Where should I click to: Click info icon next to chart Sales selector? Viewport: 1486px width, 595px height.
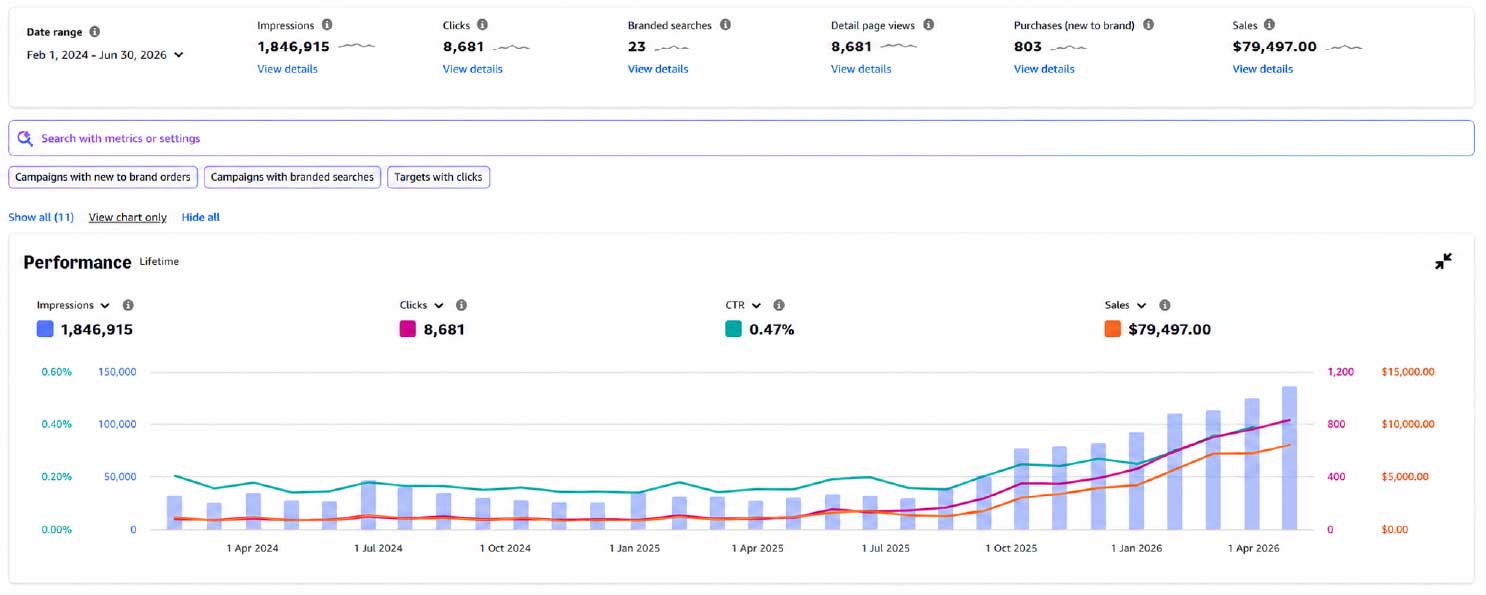click(1164, 305)
